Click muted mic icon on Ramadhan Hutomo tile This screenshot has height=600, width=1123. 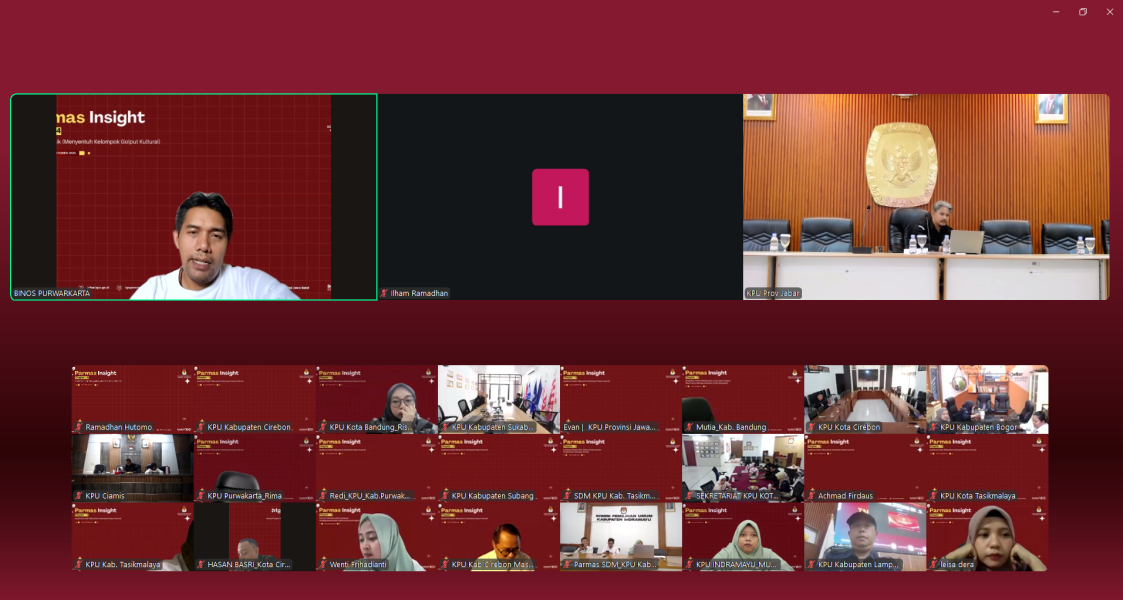click(x=79, y=427)
